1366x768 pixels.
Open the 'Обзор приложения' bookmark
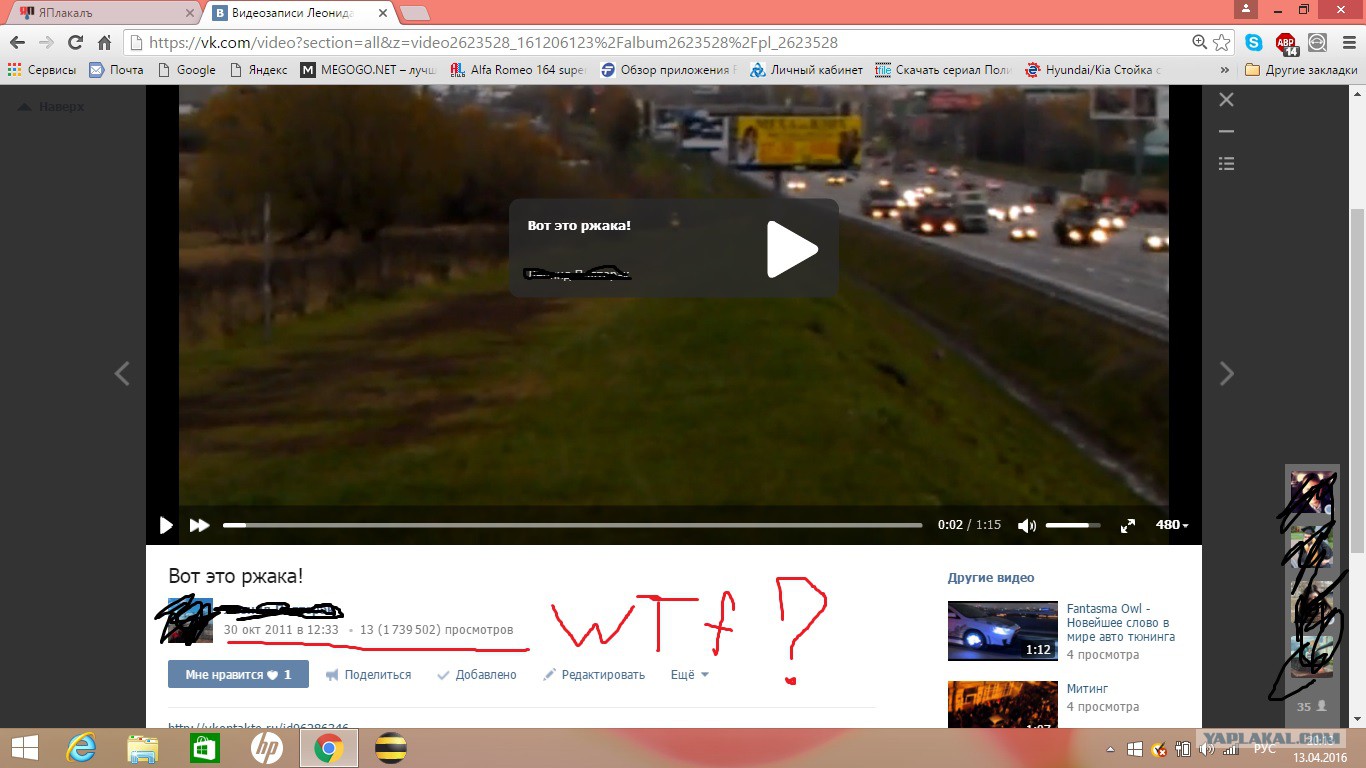(668, 70)
